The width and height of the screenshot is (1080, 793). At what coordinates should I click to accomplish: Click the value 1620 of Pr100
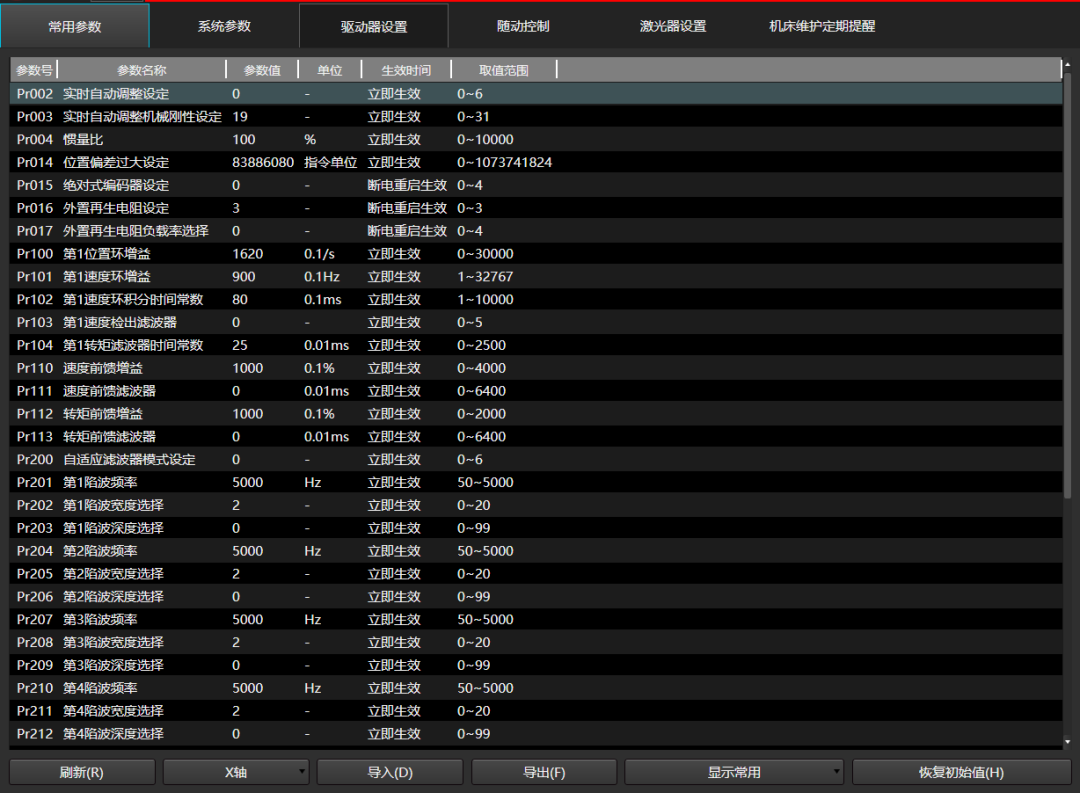pyautogui.click(x=247, y=254)
